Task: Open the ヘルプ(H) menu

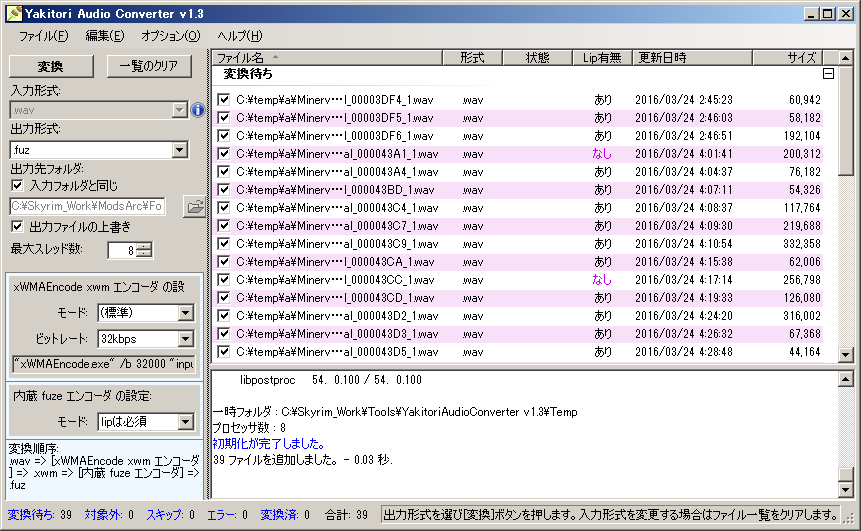Action: pyautogui.click(x=239, y=36)
